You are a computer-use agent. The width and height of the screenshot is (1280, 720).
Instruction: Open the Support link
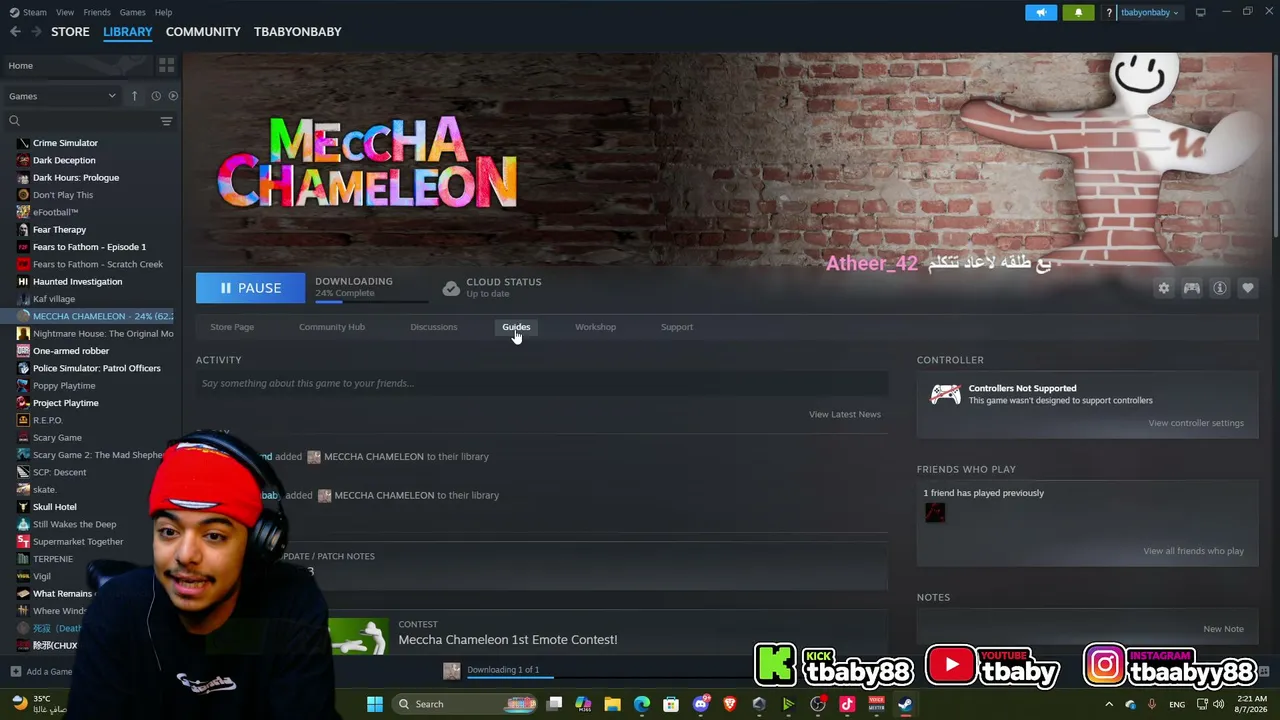coord(677,327)
